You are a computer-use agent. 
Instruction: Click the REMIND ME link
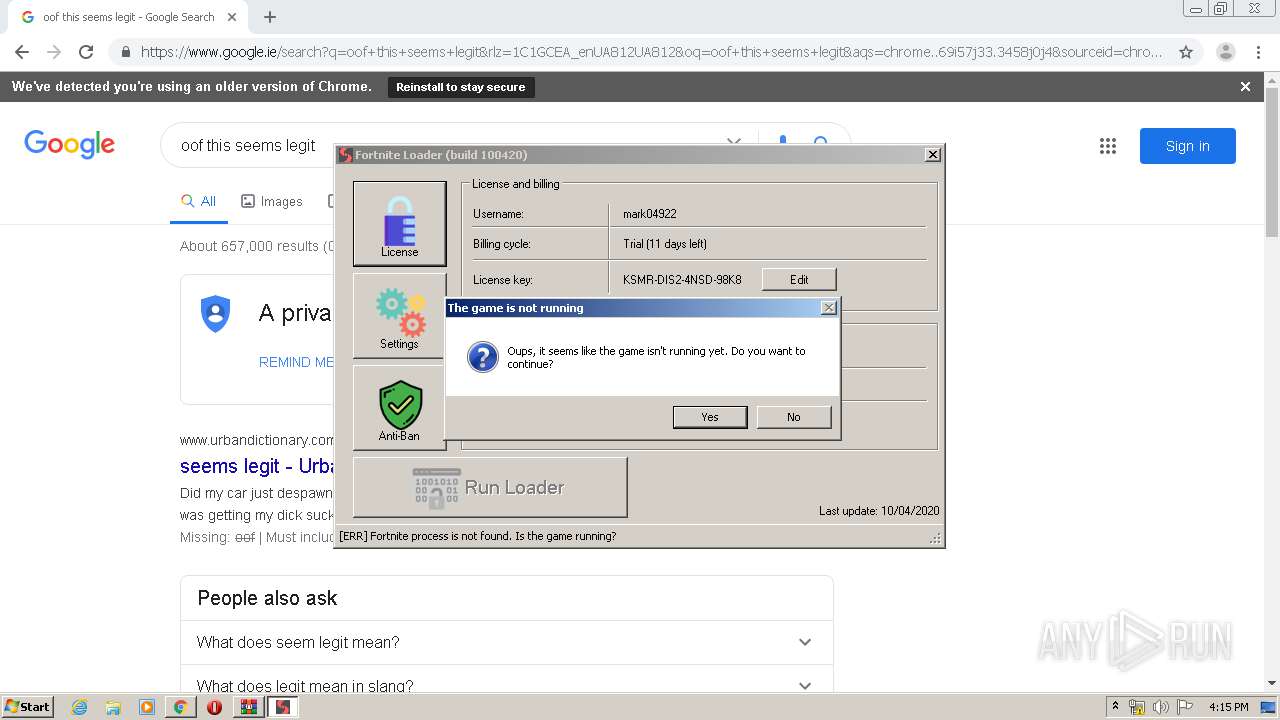click(296, 362)
